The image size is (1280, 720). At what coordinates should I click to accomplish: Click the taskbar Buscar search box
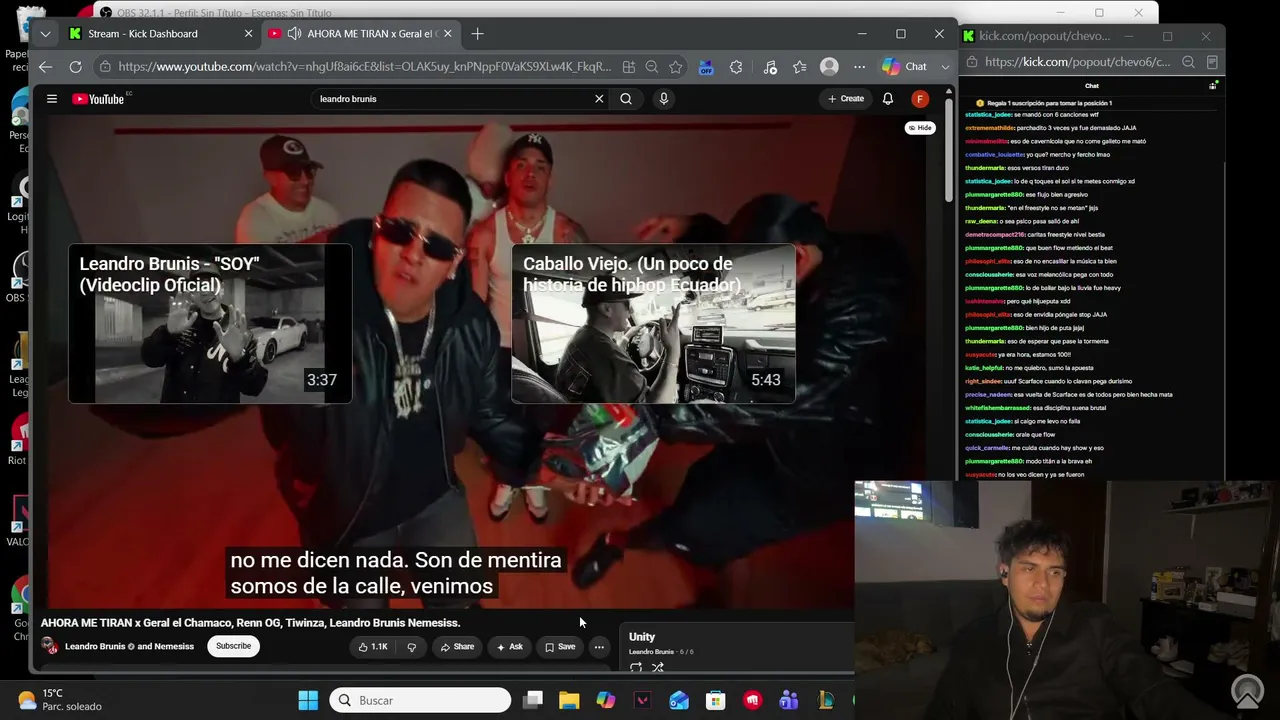coord(420,700)
